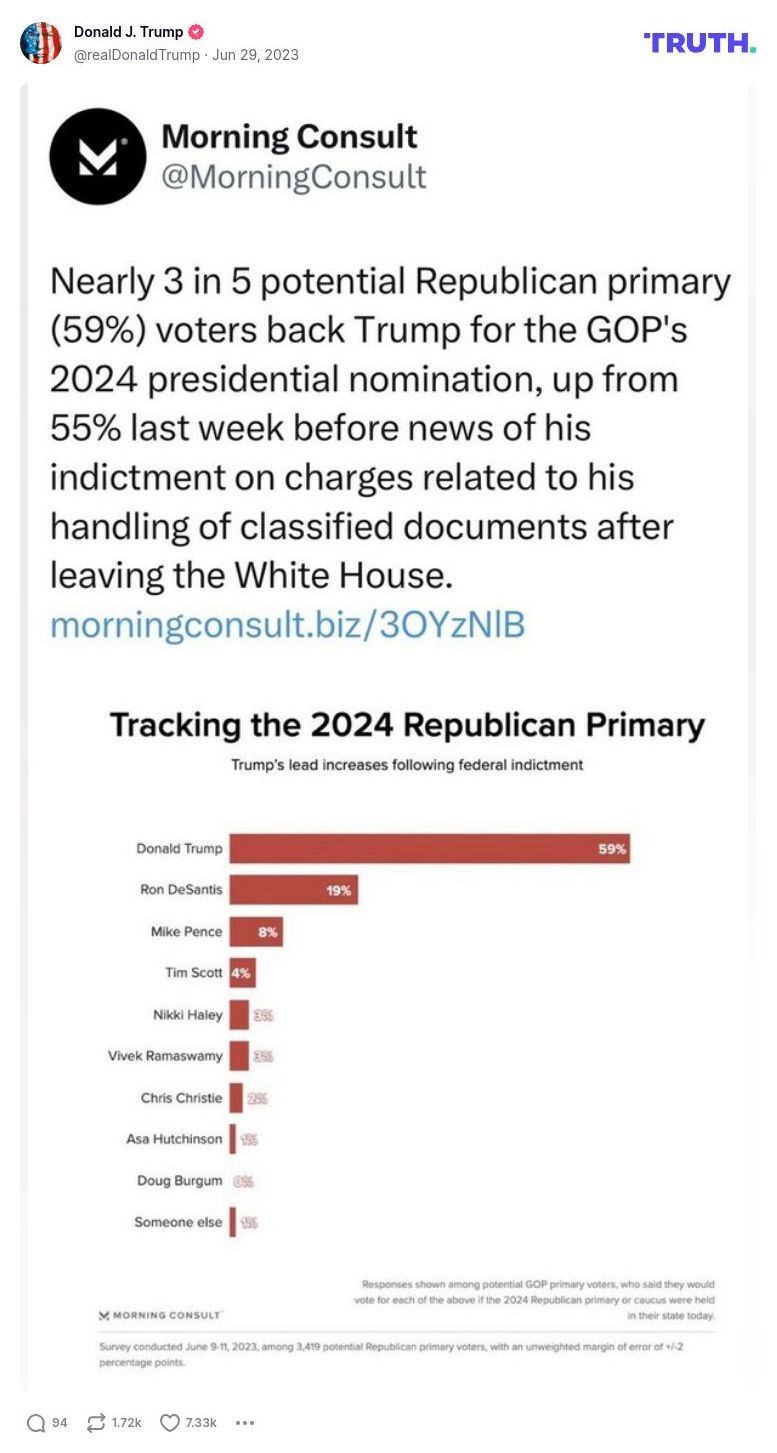Click the Jun 29, 2023 timestamp
The height and width of the screenshot is (1453, 777).
click(255, 55)
